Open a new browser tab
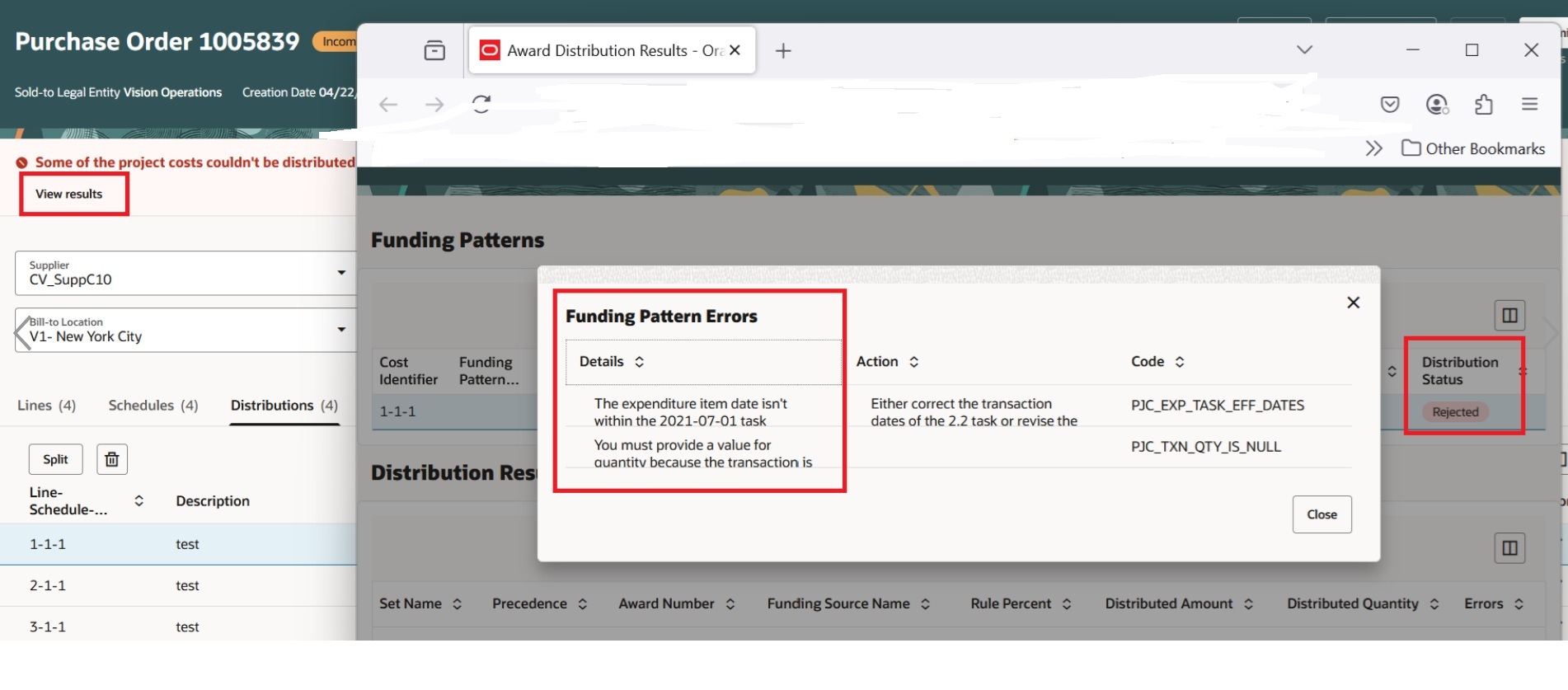Image resolution: width=1568 pixels, height=690 pixels. [x=783, y=51]
